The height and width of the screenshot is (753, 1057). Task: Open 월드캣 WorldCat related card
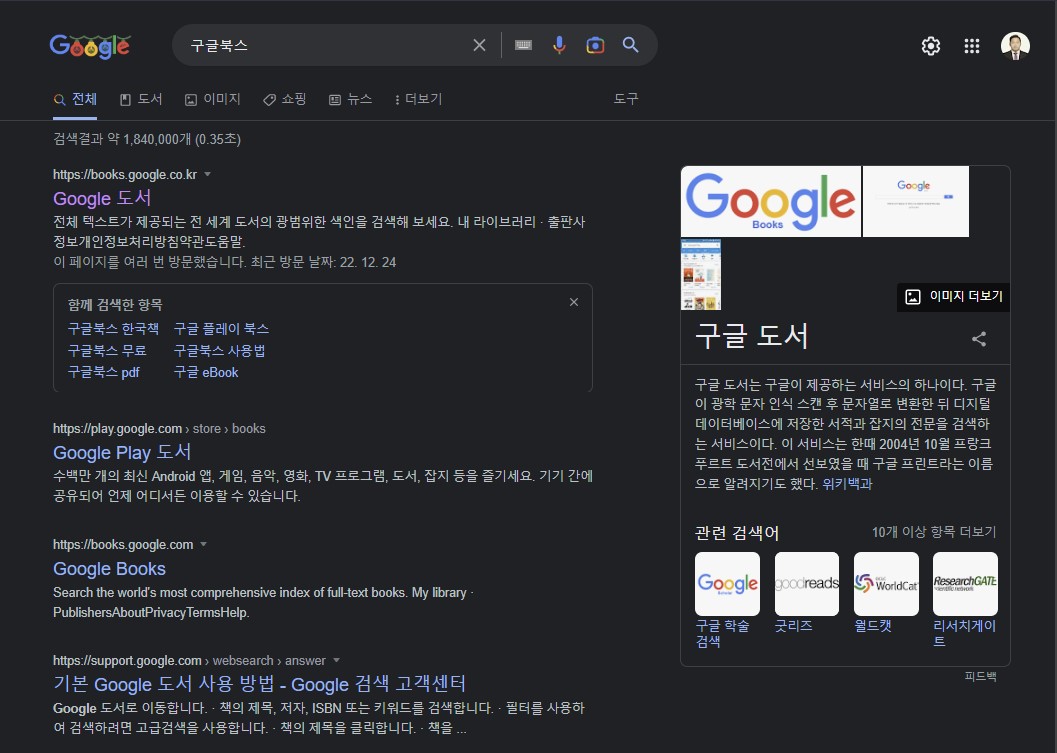coord(886,593)
